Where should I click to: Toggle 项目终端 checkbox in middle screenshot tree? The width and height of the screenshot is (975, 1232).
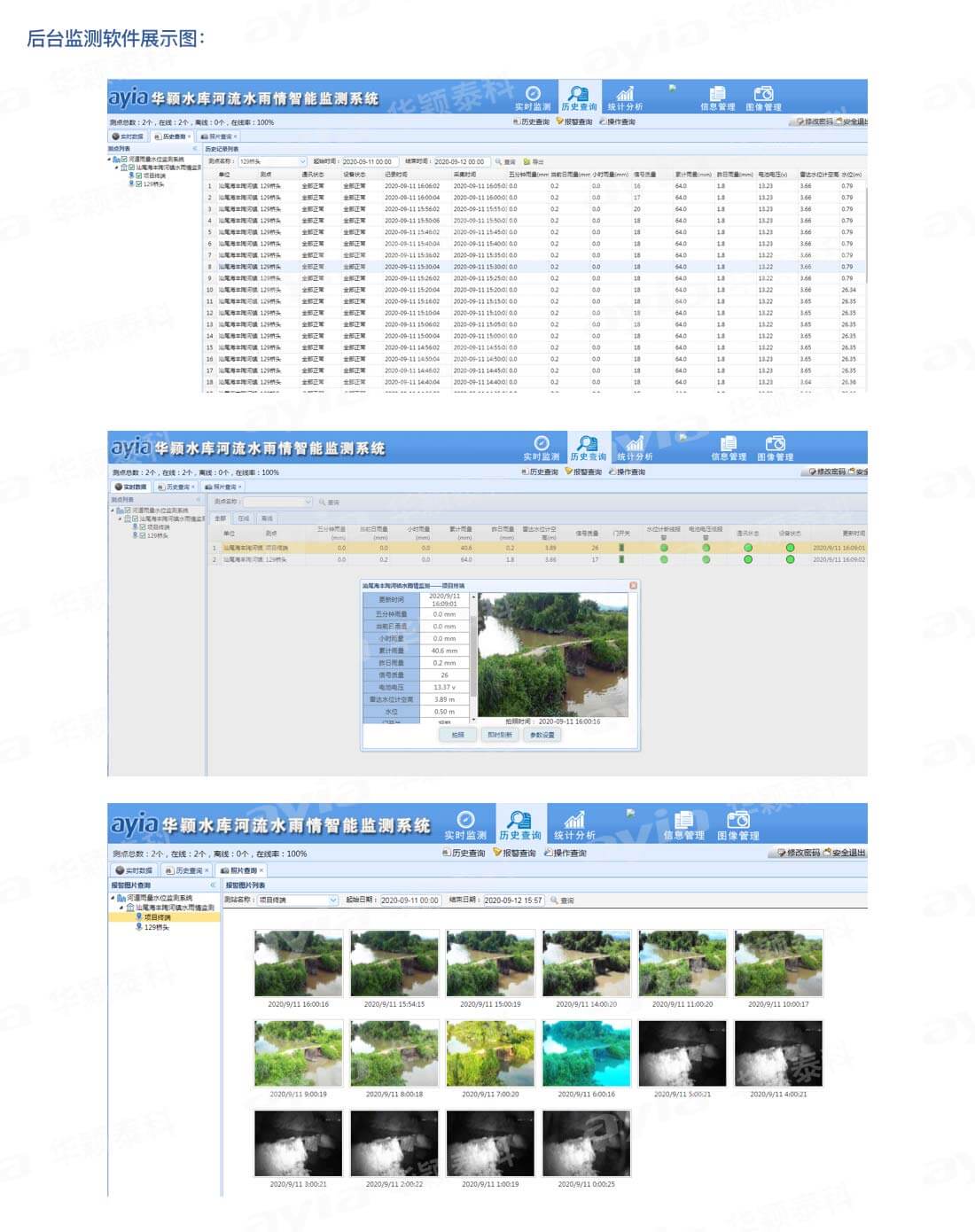pyautogui.click(x=142, y=527)
